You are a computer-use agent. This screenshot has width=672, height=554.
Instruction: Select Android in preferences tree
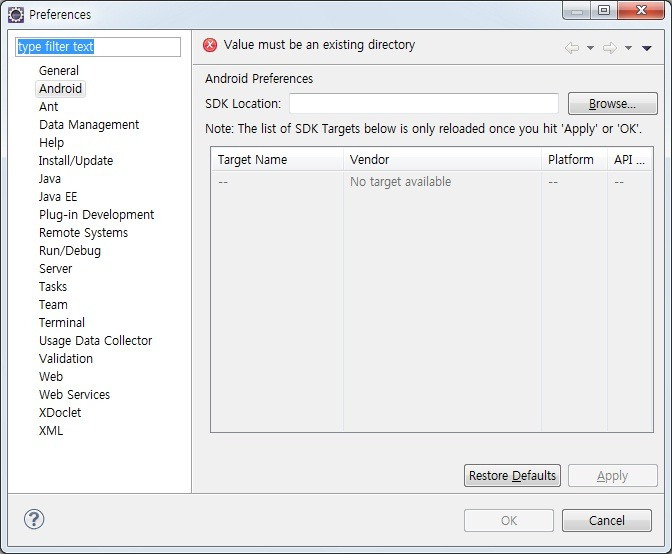coord(60,89)
